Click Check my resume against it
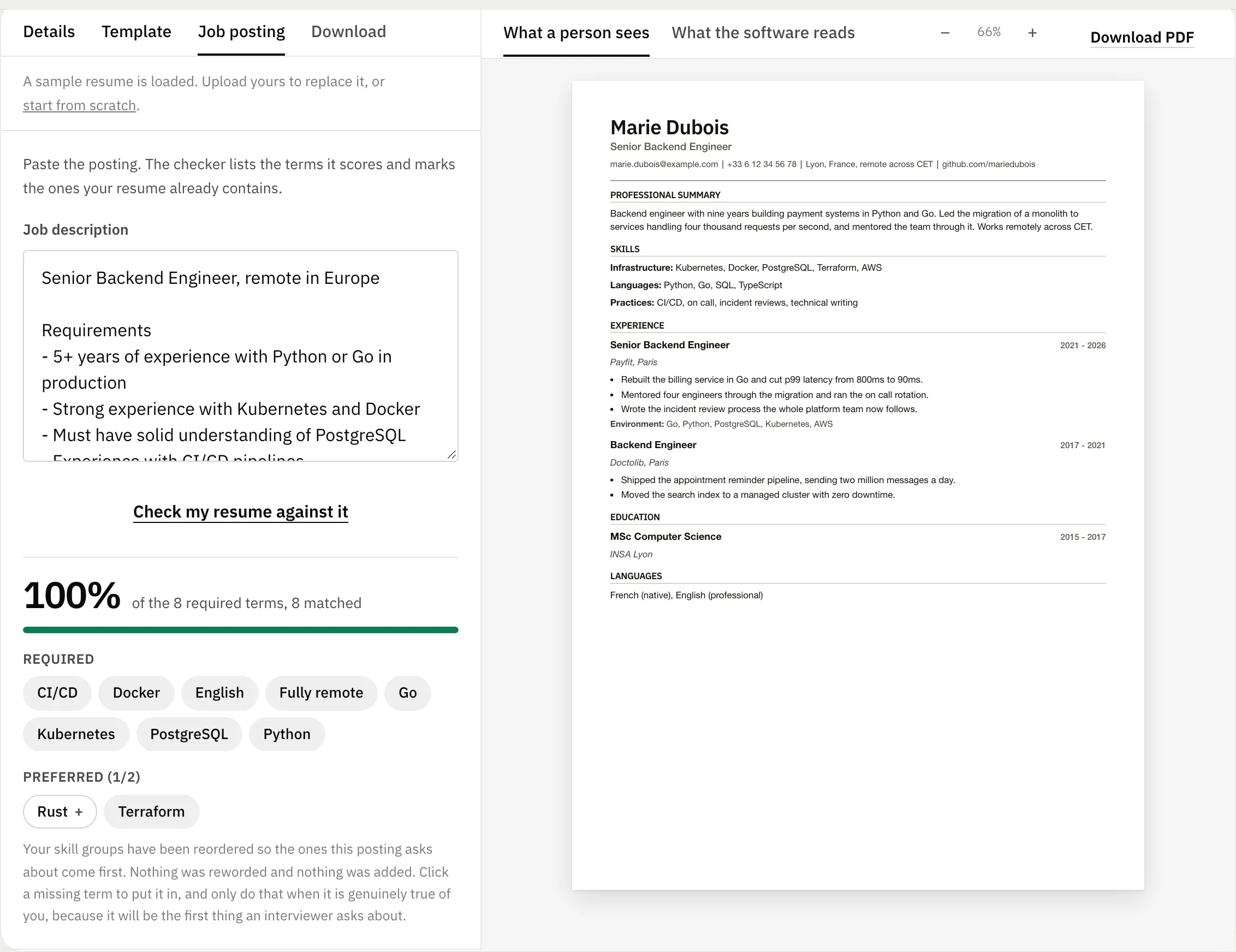The width and height of the screenshot is (1236, 952). (x=241, y=511)
